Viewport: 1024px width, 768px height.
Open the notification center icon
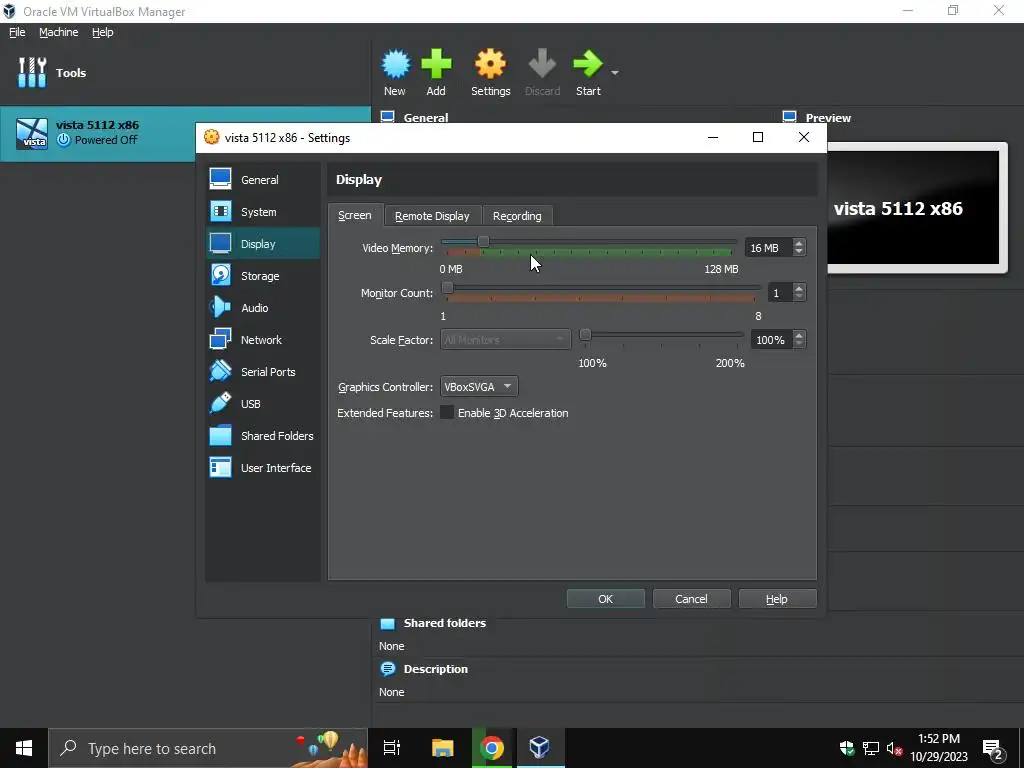click(993, 748)
